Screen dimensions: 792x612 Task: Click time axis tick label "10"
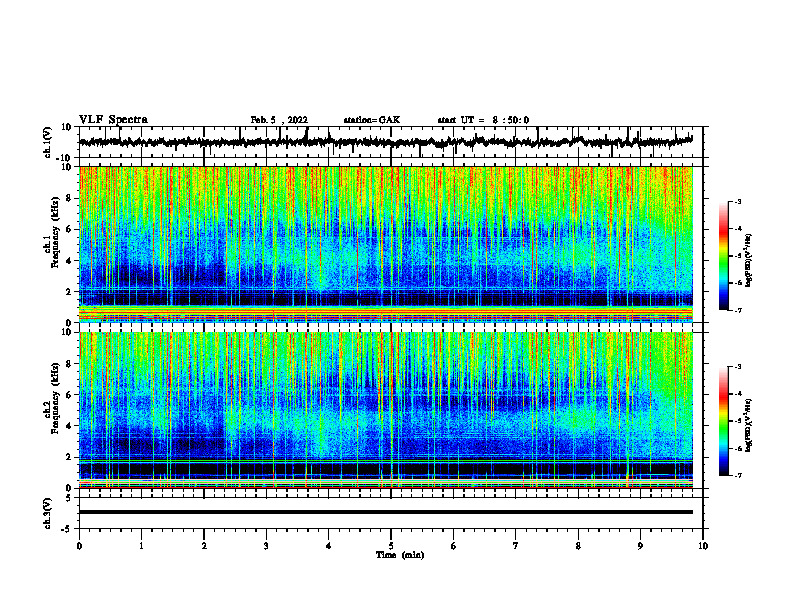click(703, 546)
